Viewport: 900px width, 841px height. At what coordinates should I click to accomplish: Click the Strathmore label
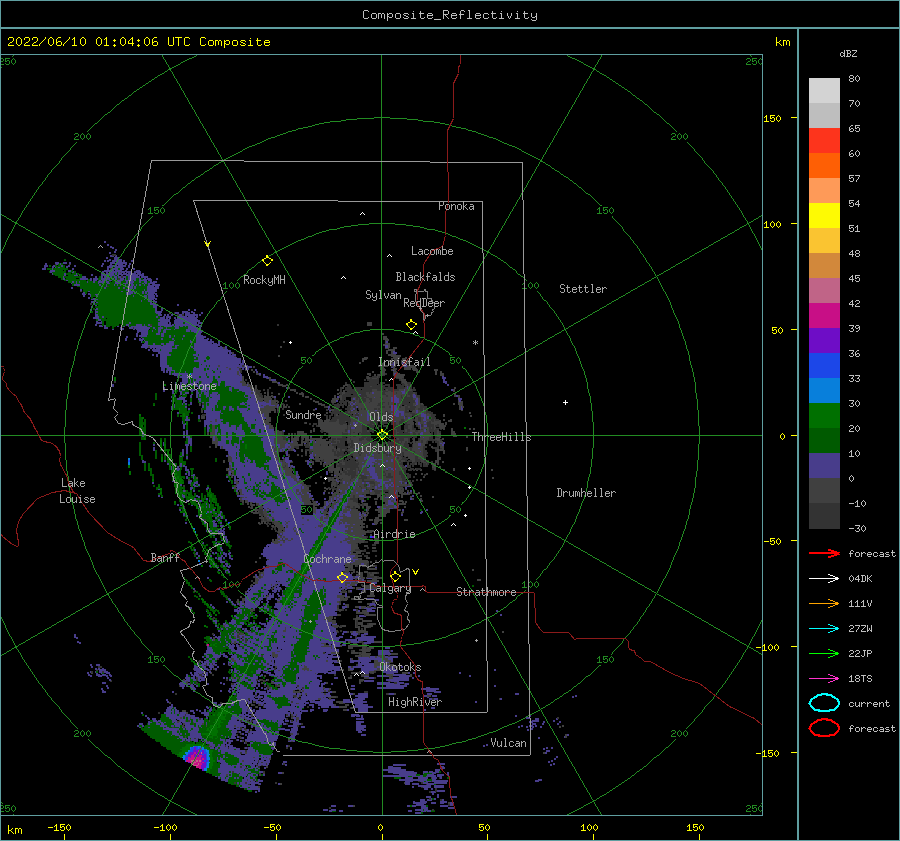486,592
